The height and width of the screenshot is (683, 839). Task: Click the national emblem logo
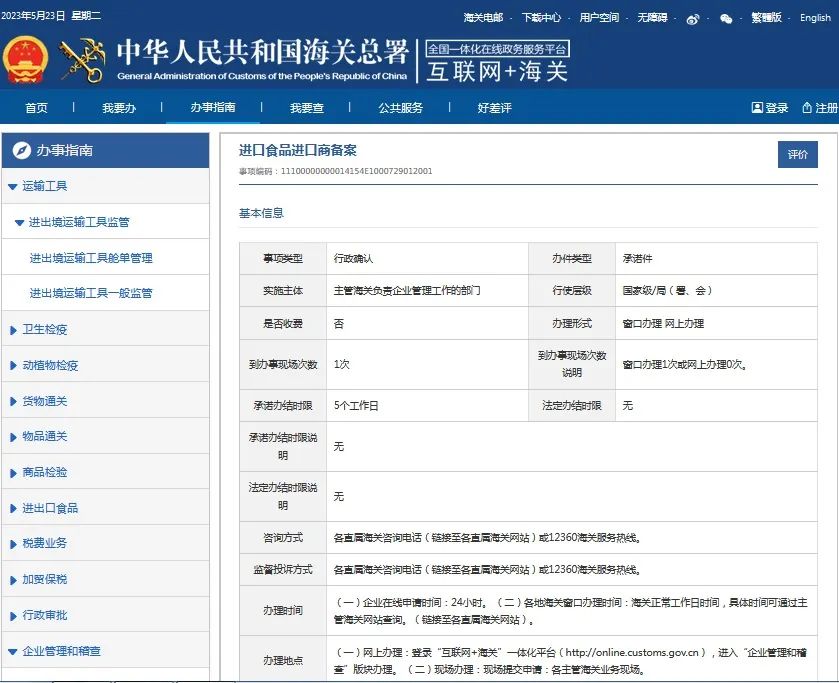click(x=25, y=60)
